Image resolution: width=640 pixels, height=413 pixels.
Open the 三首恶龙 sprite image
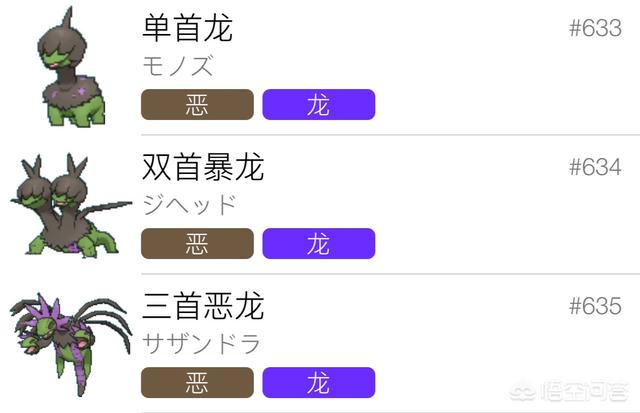[x=71, y=344]
